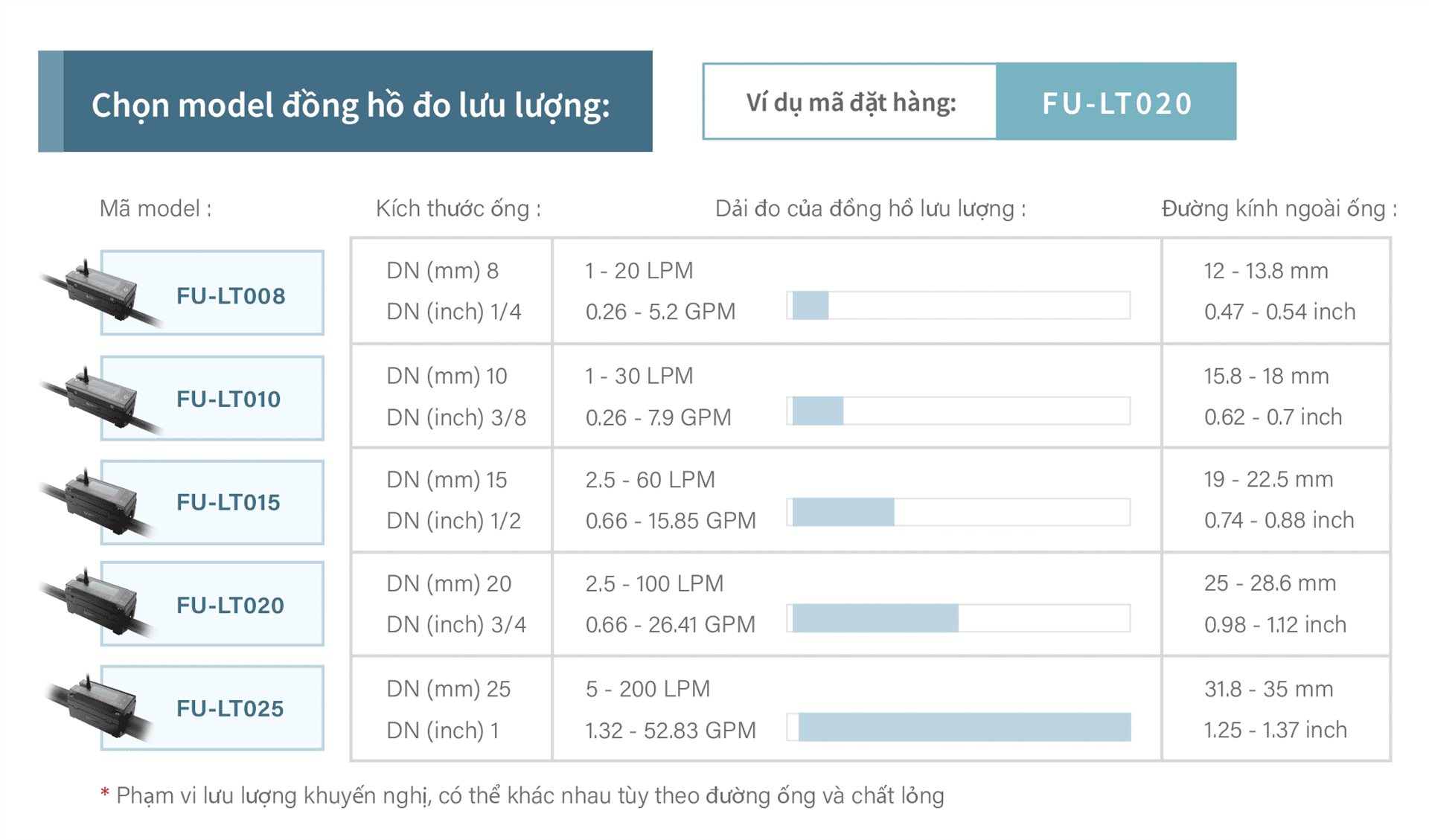Screen dimensions: 1429x840
Task: Click the 2.5 - 100 LPM range bar
Action: tap(959, 618)
